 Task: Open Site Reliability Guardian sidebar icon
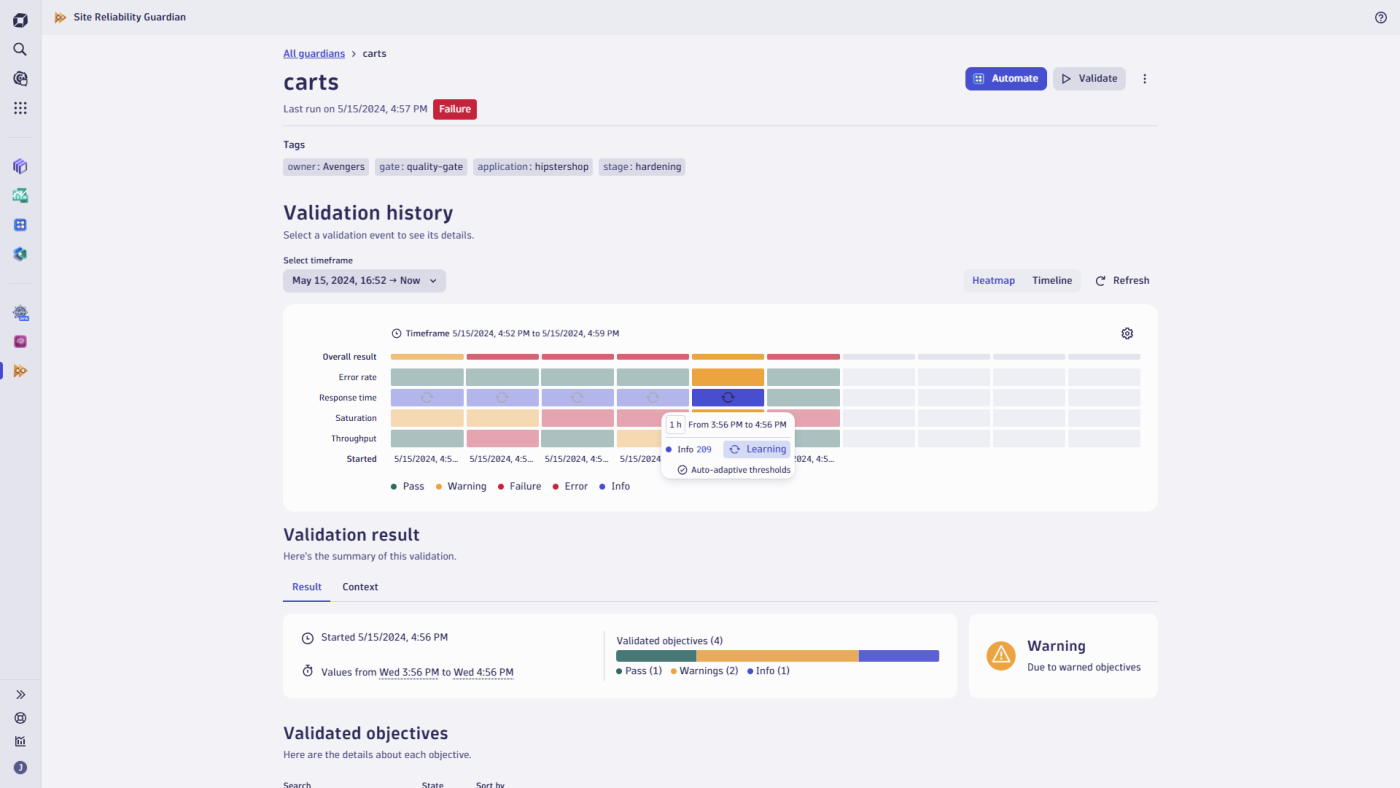(20, 371)
